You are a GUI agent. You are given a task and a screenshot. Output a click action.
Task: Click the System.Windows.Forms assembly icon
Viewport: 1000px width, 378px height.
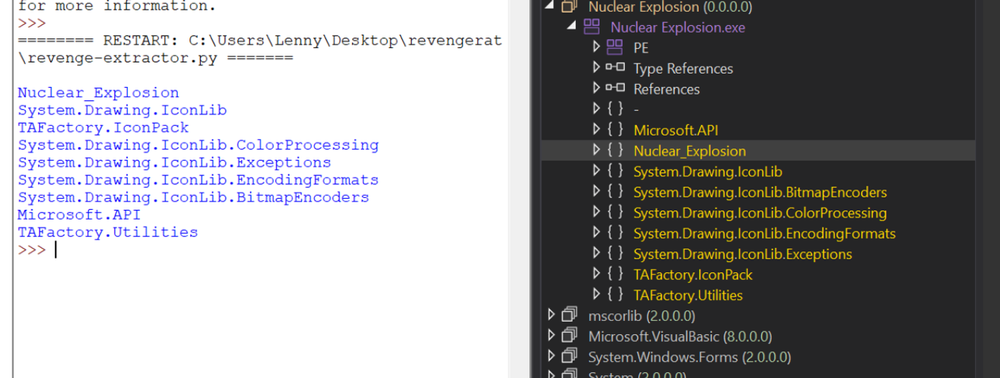pos(570,356)
